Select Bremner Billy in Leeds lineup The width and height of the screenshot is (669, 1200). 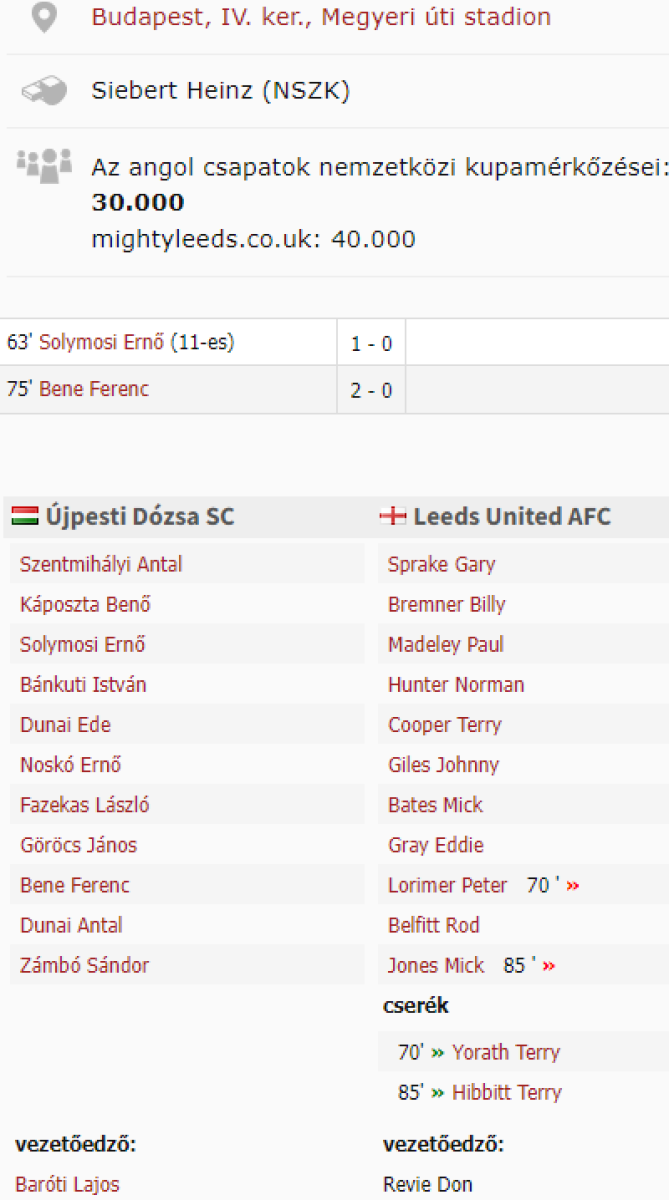[446, 605]
